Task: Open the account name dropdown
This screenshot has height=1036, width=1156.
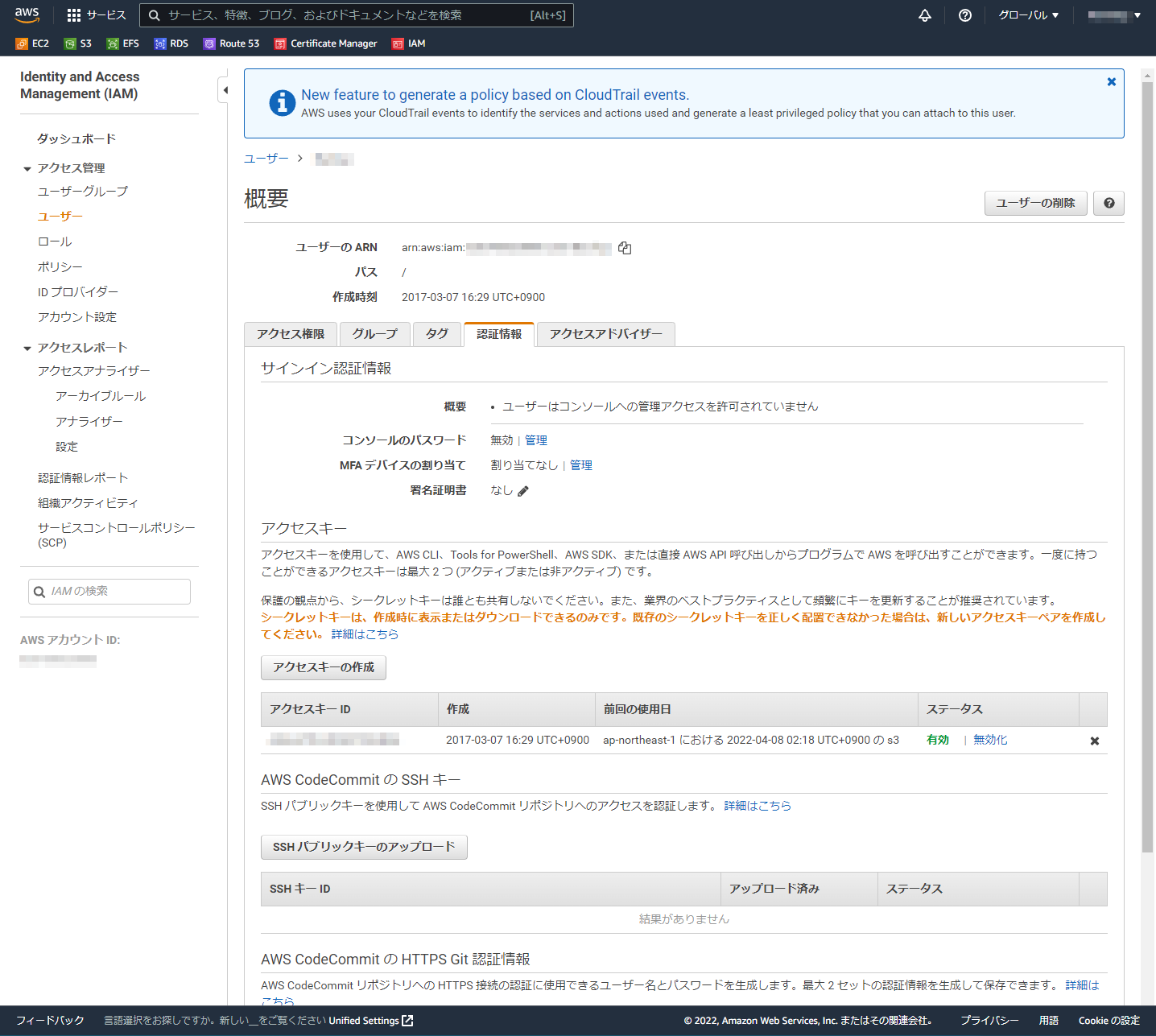Action: click(x=1114, y=15)
